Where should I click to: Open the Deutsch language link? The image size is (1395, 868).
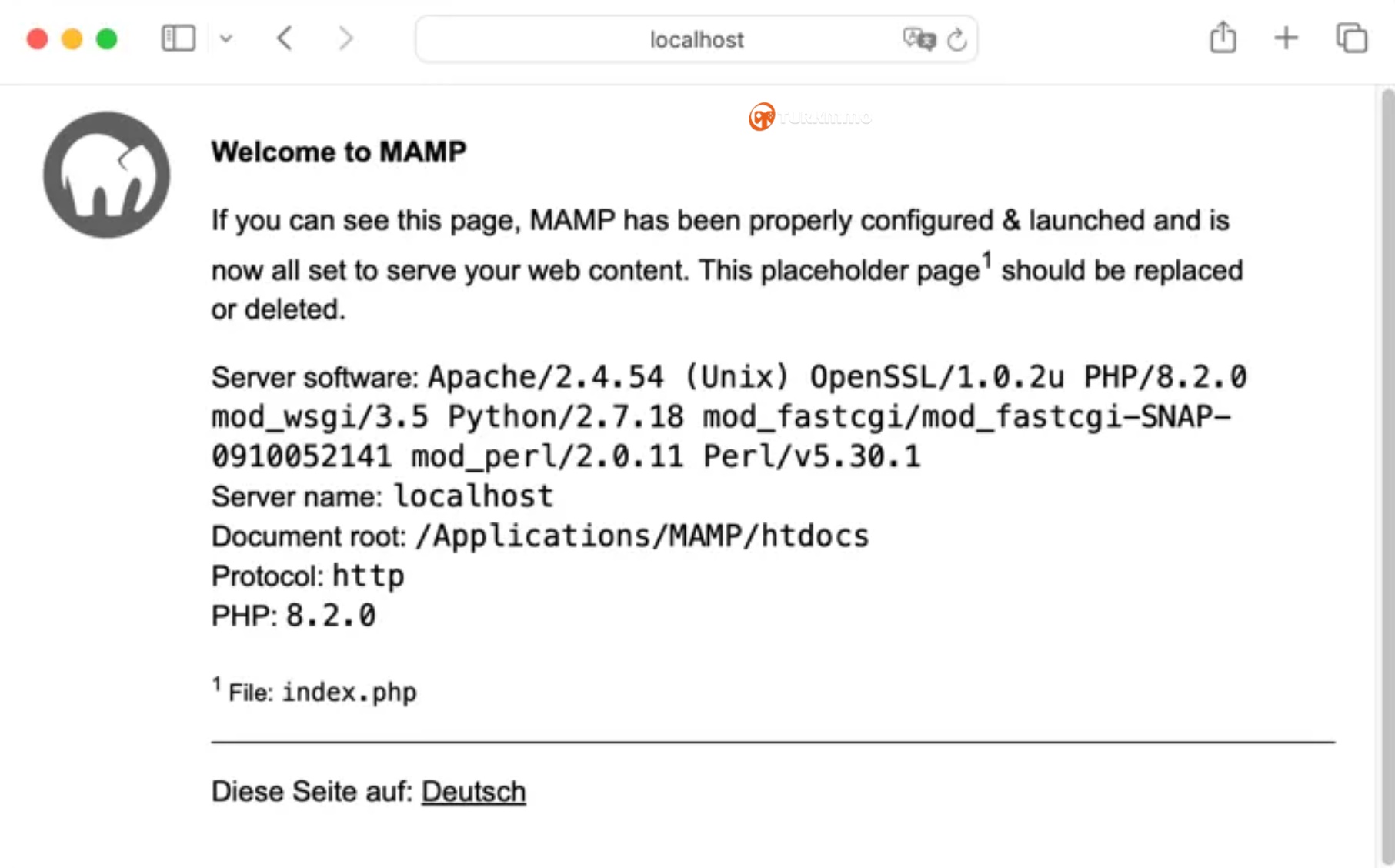(x=473, y=791)
